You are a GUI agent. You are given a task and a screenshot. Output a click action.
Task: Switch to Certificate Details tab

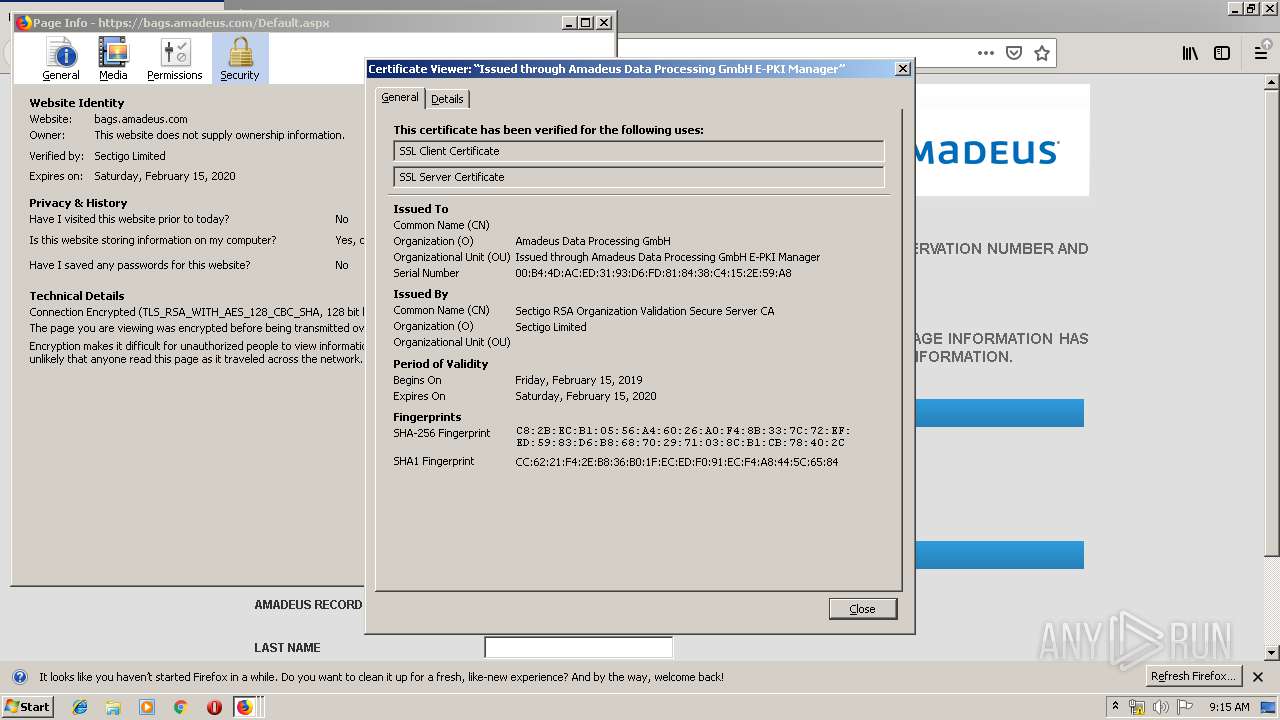click(x=447, y=99)
